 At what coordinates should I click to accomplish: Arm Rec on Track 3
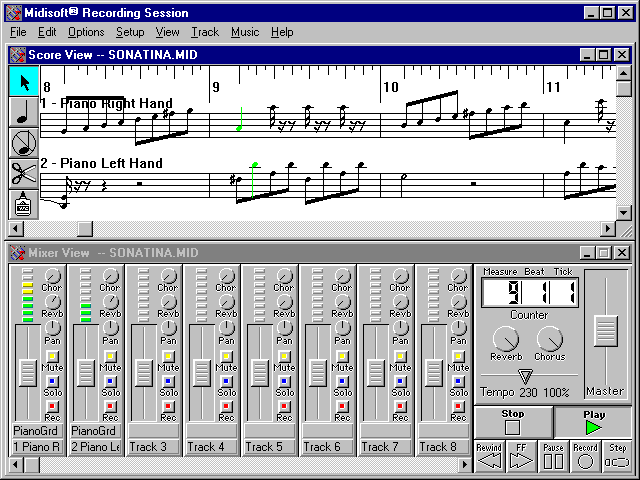tap(168, 406)
